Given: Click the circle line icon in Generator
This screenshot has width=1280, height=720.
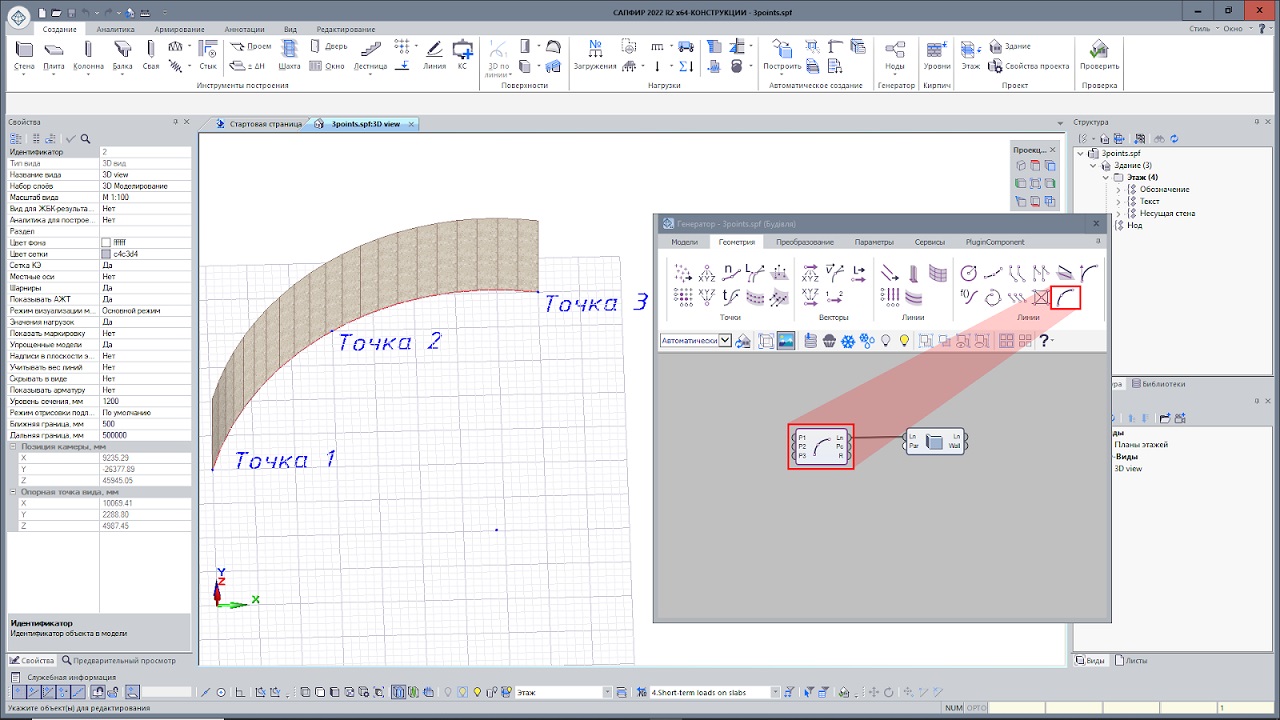Looking at the screenshot, I should 968,273.
